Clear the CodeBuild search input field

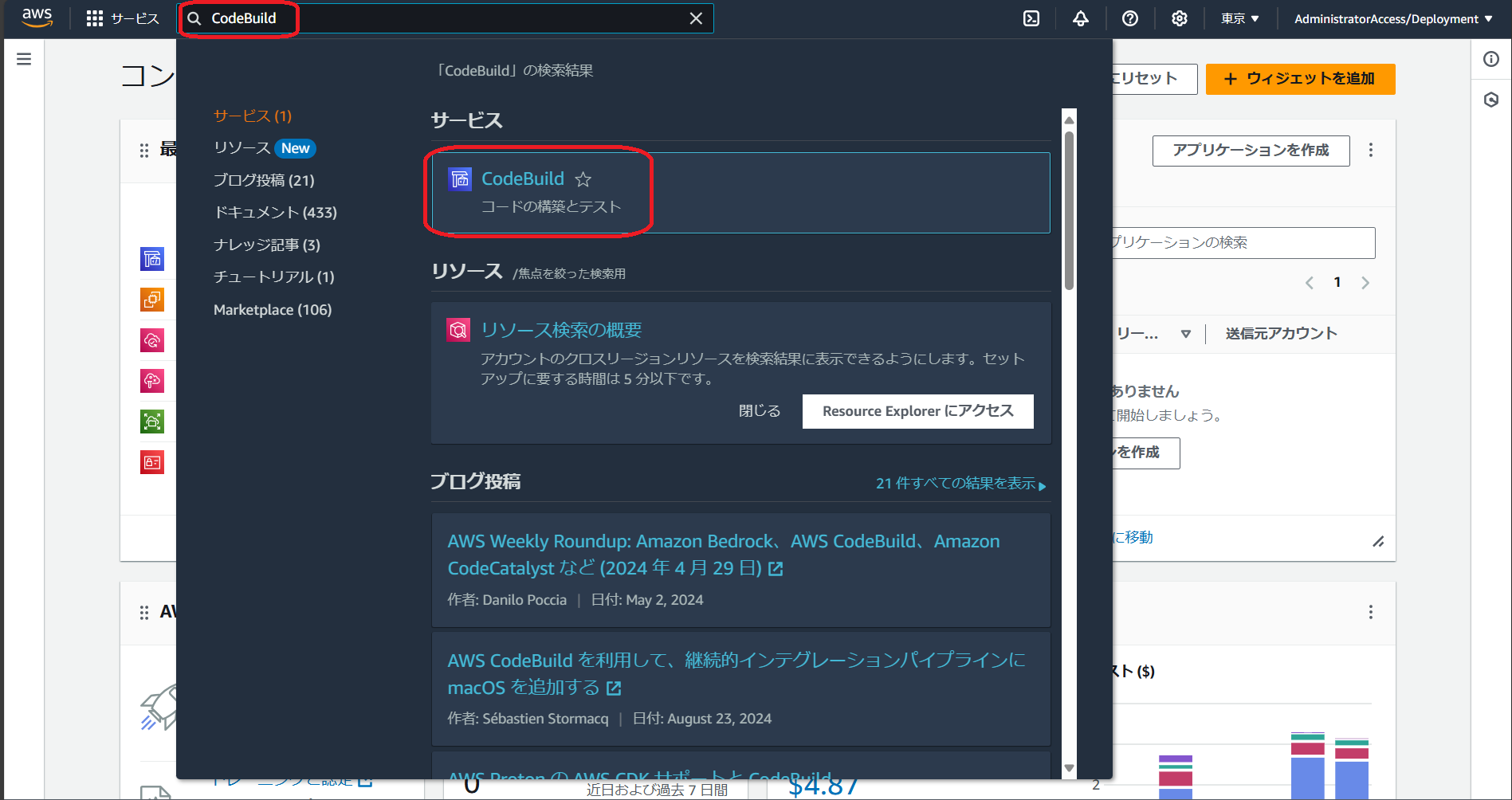click(695, 18)
